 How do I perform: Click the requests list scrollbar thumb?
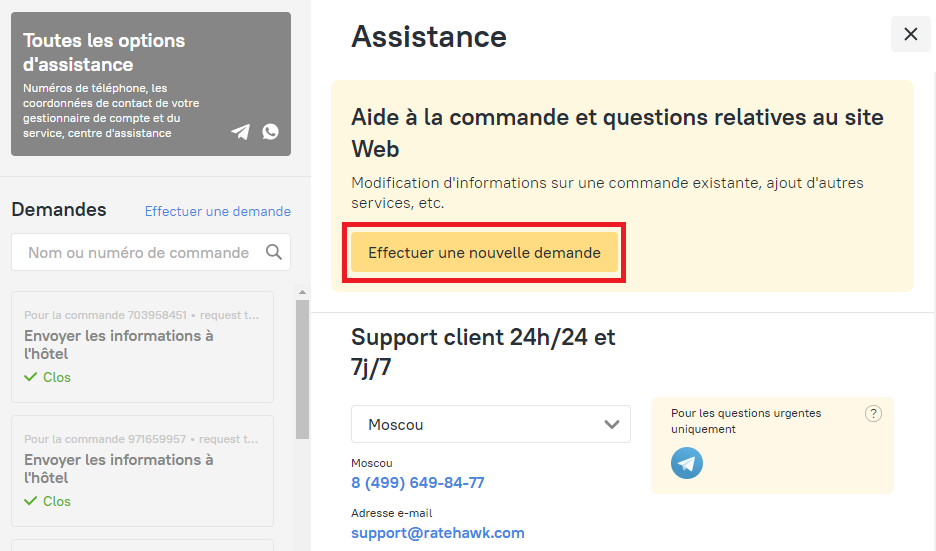302,368
